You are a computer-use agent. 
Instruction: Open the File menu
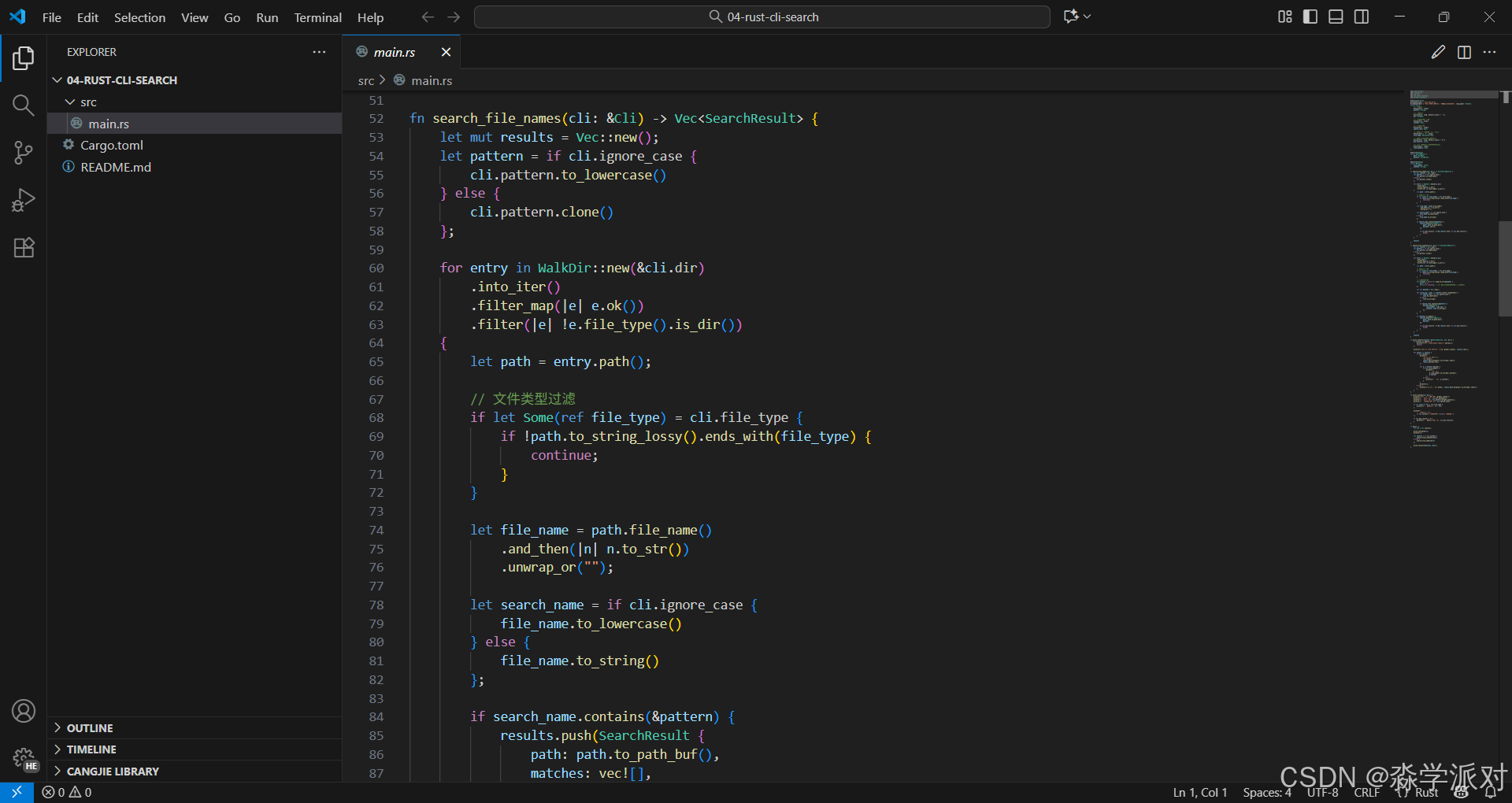point(51,17)
